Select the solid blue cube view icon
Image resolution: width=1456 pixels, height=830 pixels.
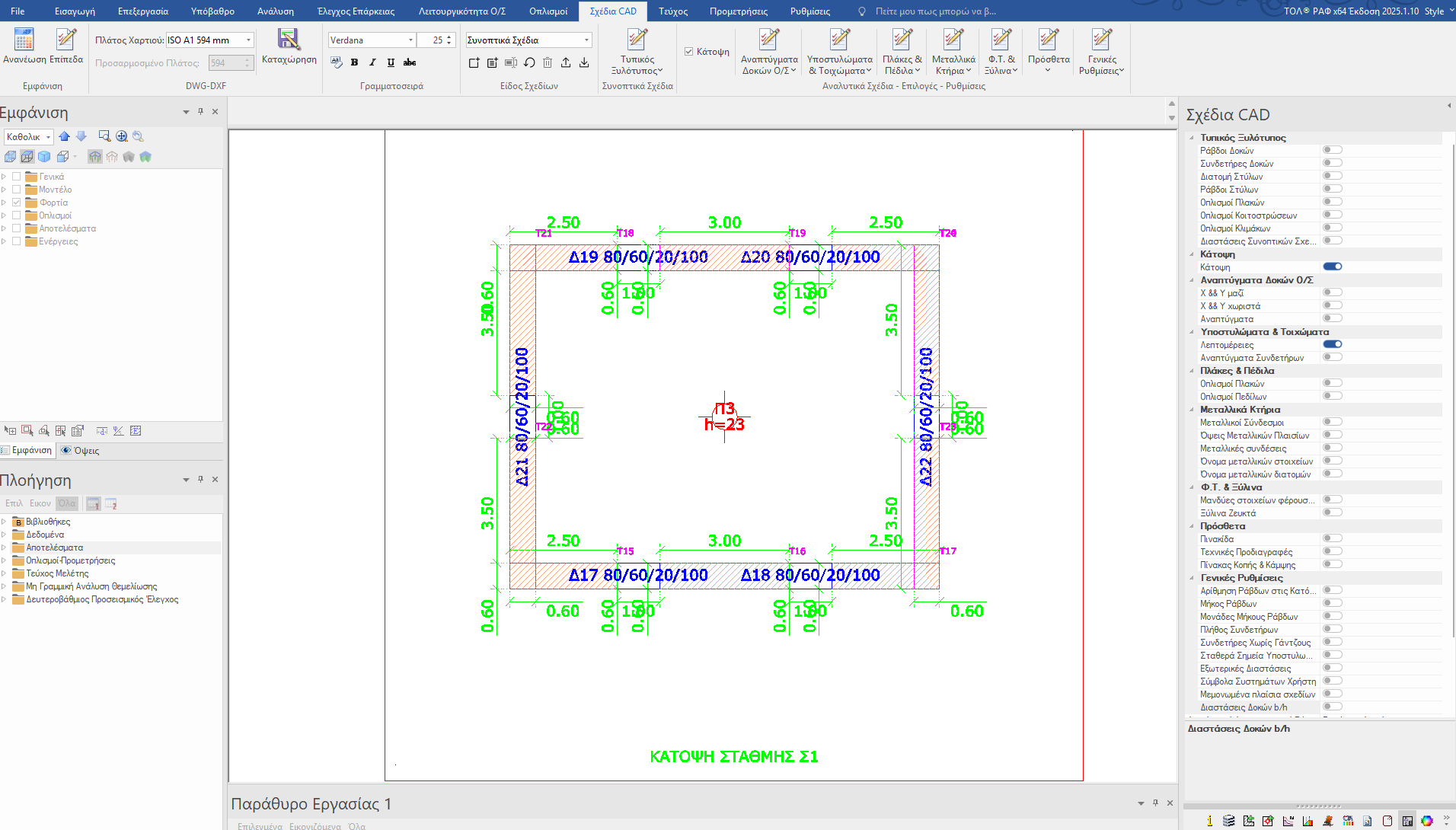44,157
